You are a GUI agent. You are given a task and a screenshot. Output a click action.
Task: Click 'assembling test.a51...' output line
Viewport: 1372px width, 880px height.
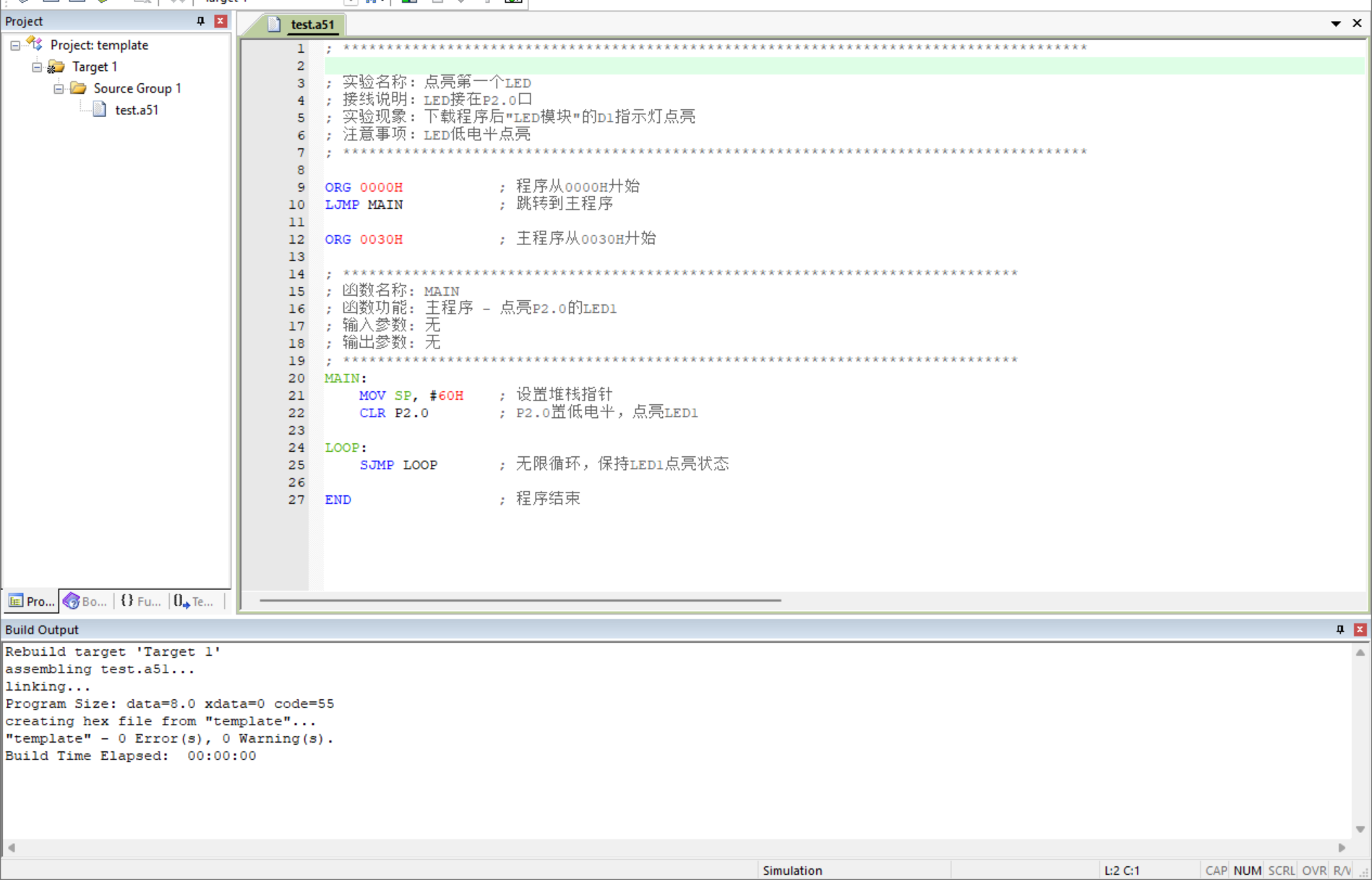click(100, 669)
